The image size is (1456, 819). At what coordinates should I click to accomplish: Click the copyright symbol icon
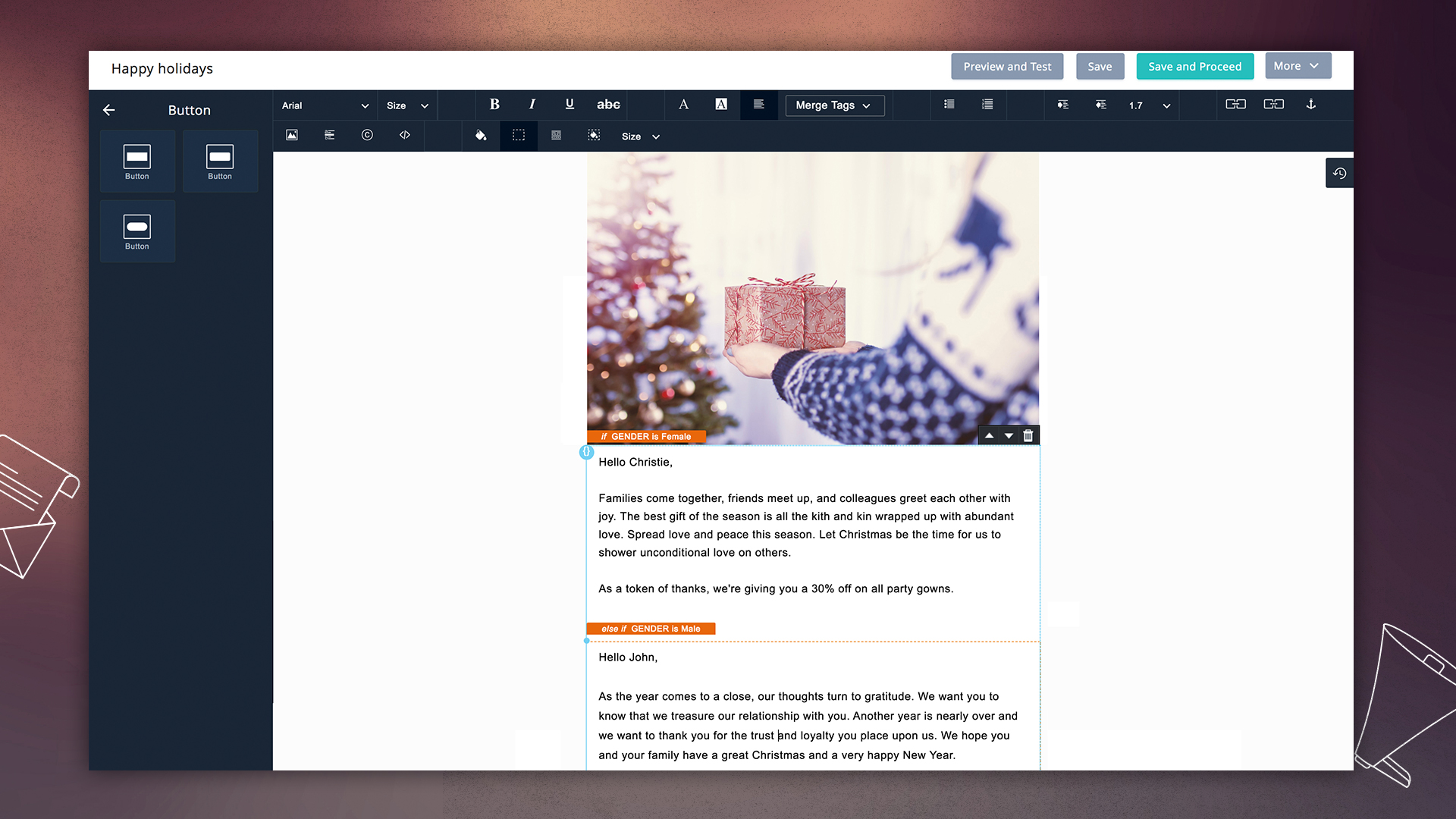click(x=367, y=136)
